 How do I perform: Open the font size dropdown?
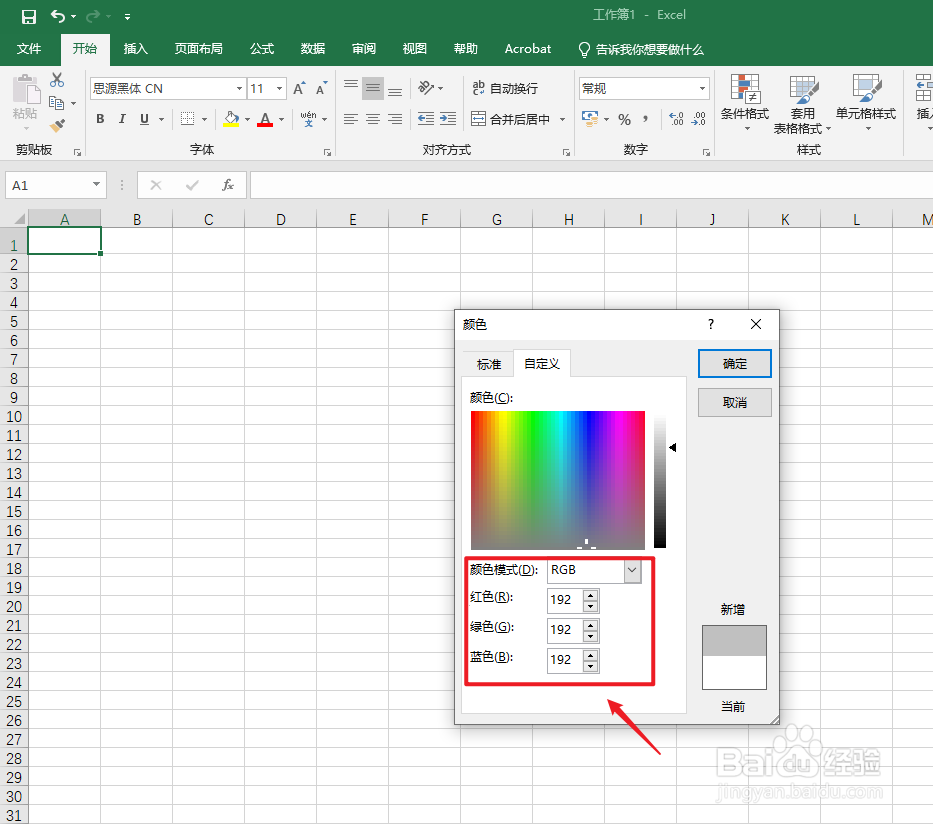point(279,89)
